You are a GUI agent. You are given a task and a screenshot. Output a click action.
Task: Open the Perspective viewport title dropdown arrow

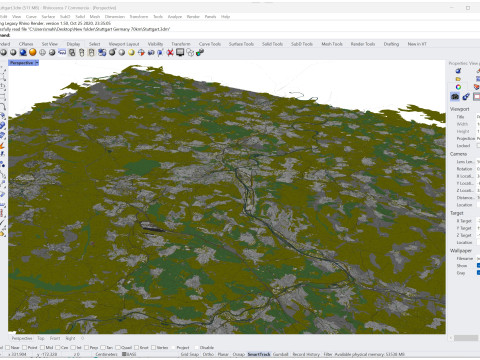coord(37,63)
